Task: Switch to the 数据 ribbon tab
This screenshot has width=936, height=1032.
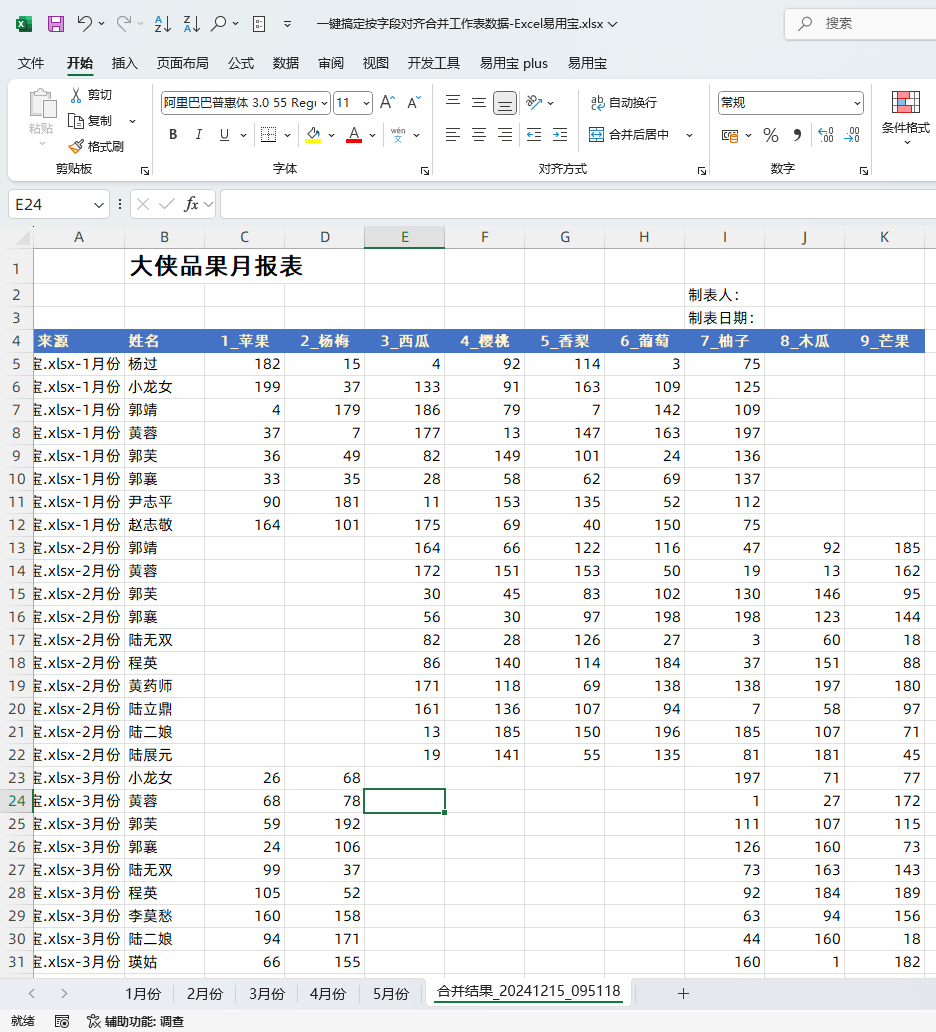Action: point(286,63)
